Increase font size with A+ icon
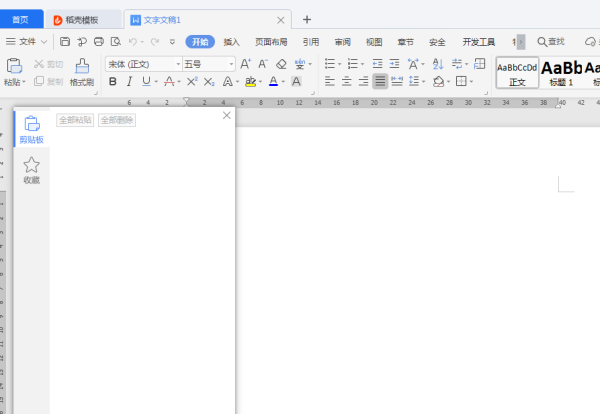Viewport: 600px width, 414px height. [245, 64]
